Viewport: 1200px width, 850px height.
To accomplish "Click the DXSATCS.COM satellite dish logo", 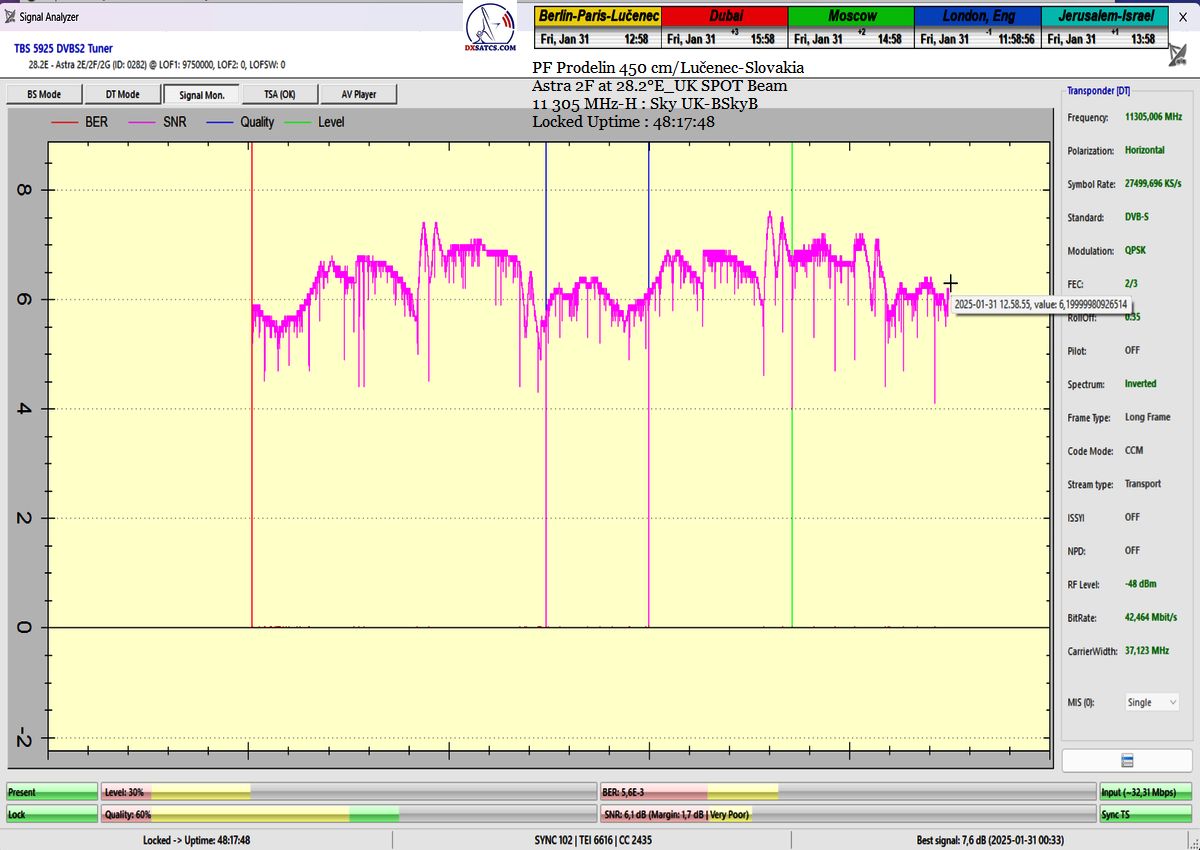I will coord(490,28).
